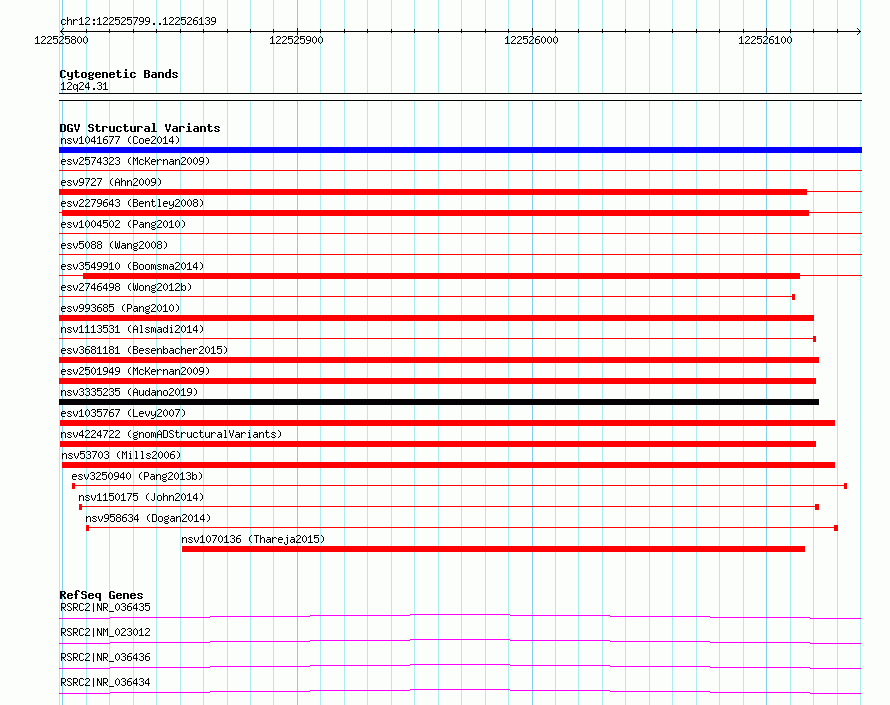Click the 122526100 ruler position
The image size is (890, 705).
tap(765, 40)
